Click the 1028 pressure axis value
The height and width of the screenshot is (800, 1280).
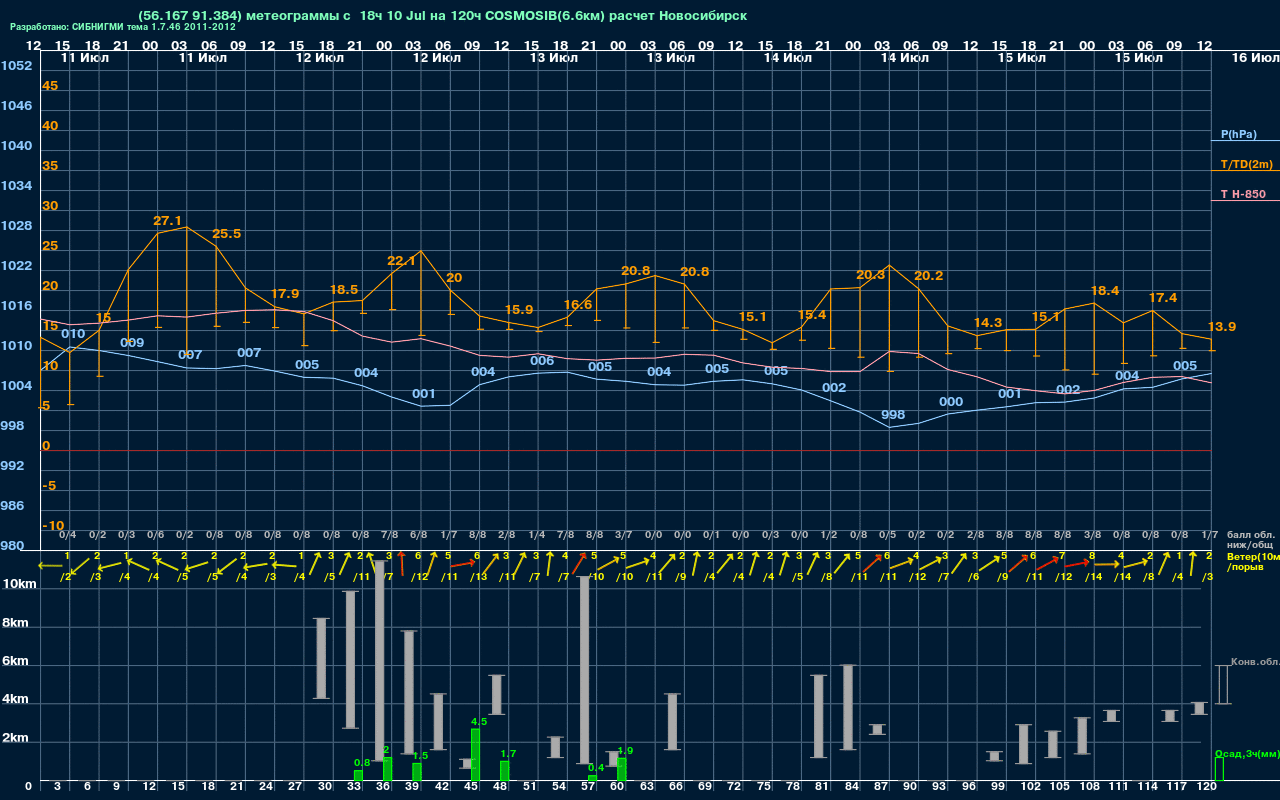click(16, 226)
